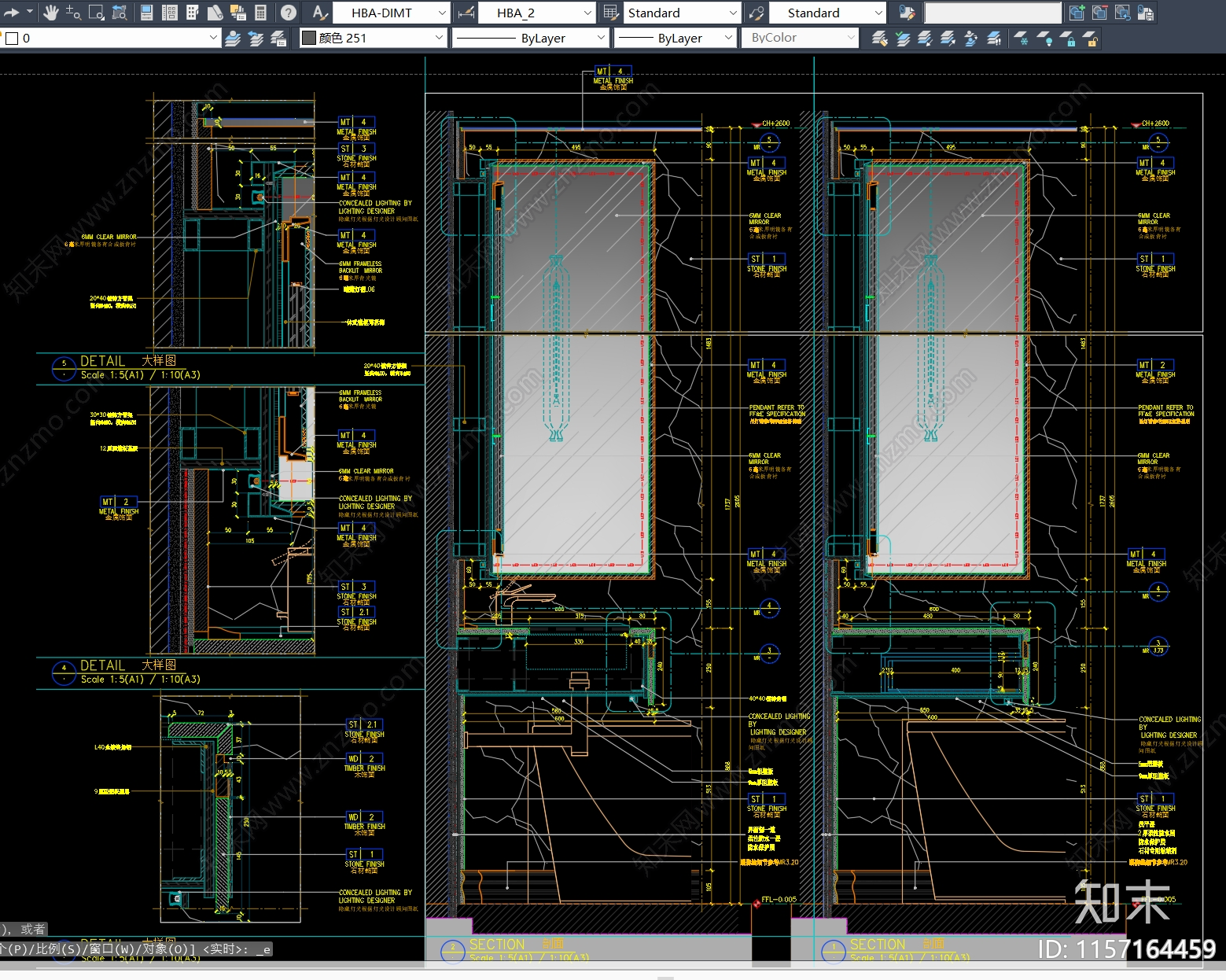Click the Layer Unisolate icon
Image resolution: width=1226 pixels, height=980 pixels.
click(993, 38)
